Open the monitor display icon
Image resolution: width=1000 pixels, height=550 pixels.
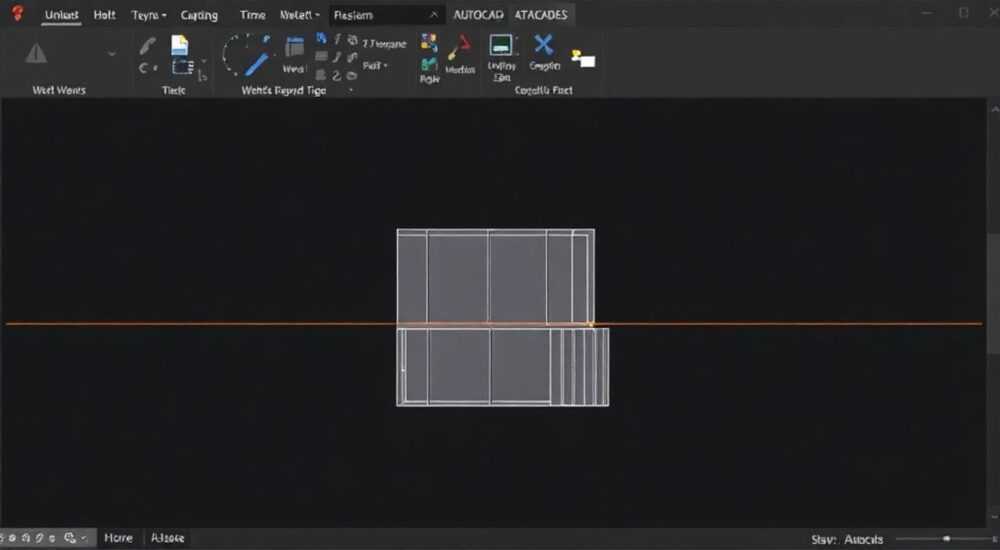click(501, 45)
